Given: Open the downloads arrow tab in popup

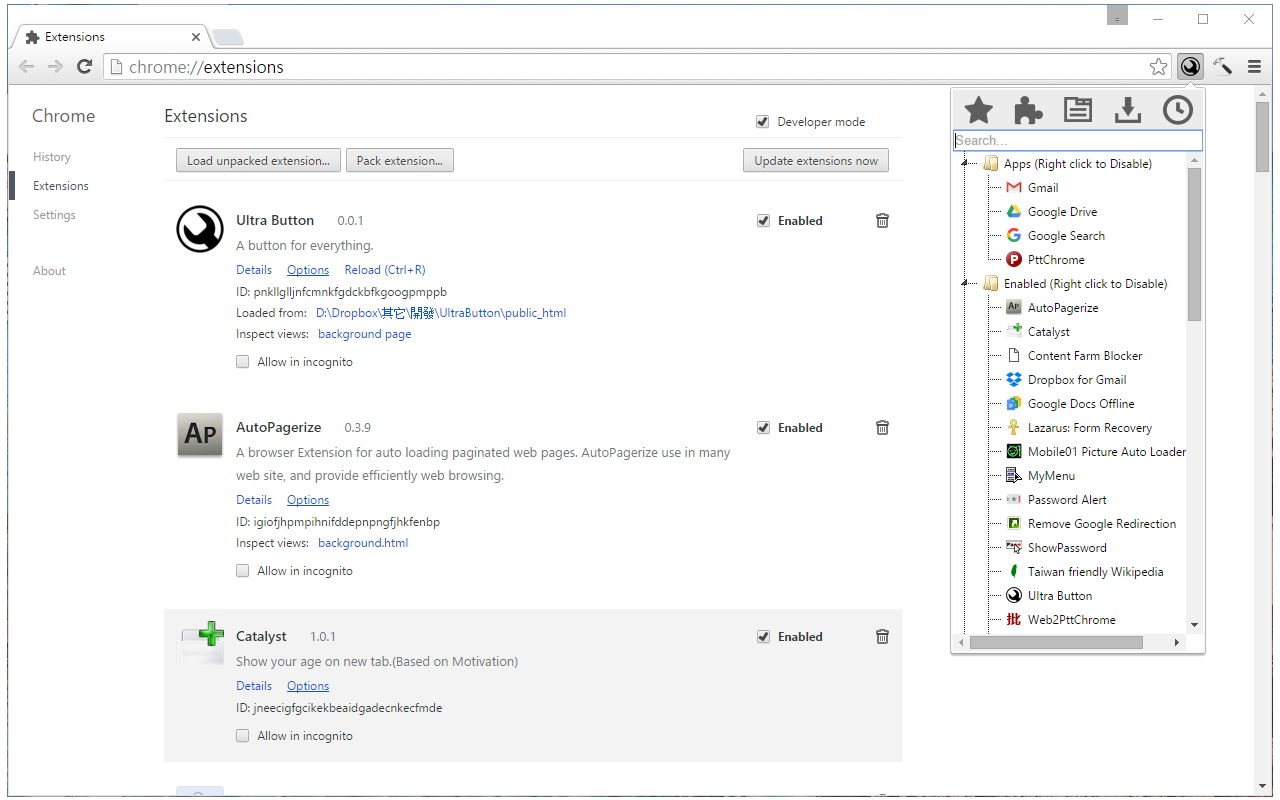Looking at the screenshot, I should coord(1127,110).
